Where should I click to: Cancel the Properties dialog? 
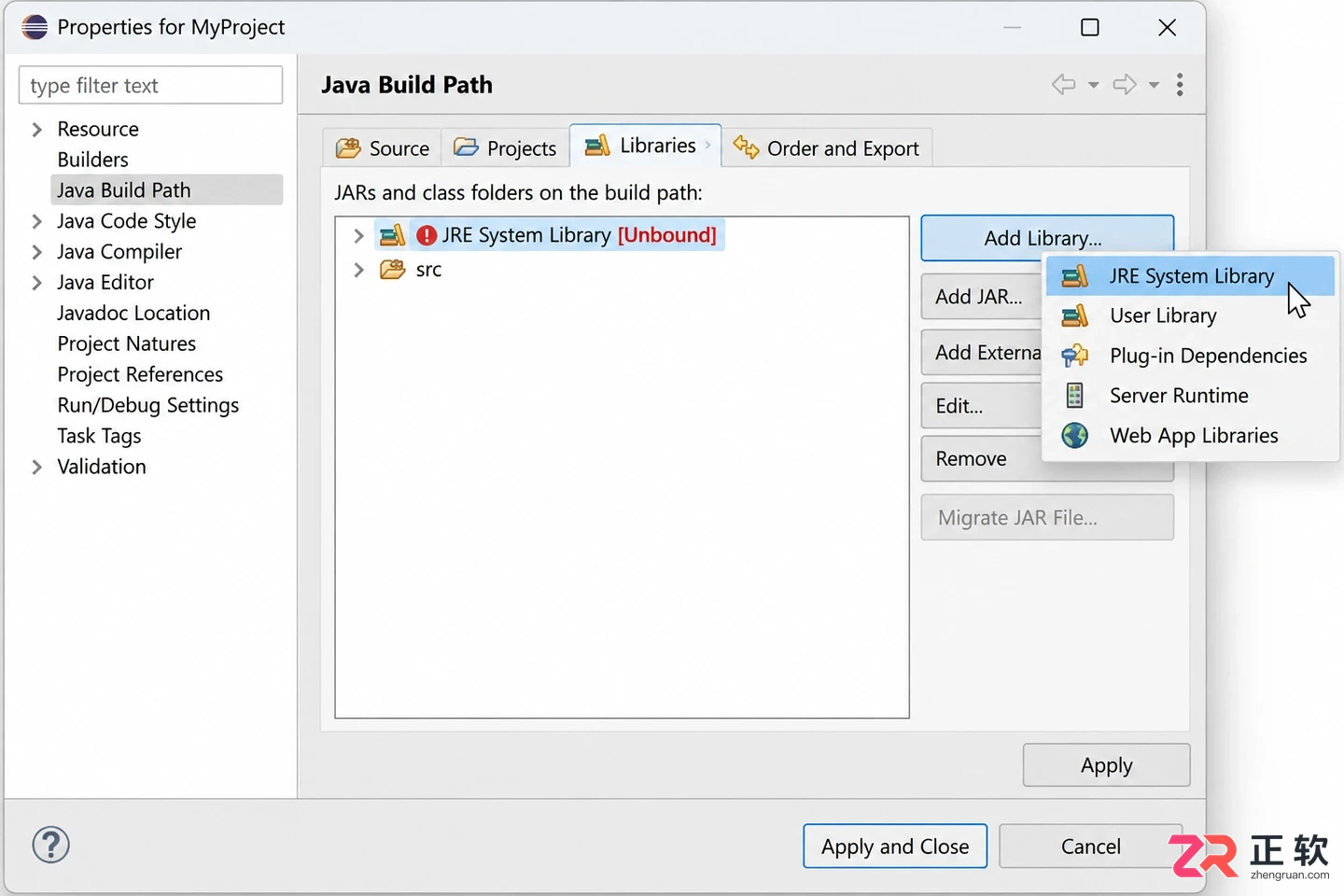tap(1090, 846)
